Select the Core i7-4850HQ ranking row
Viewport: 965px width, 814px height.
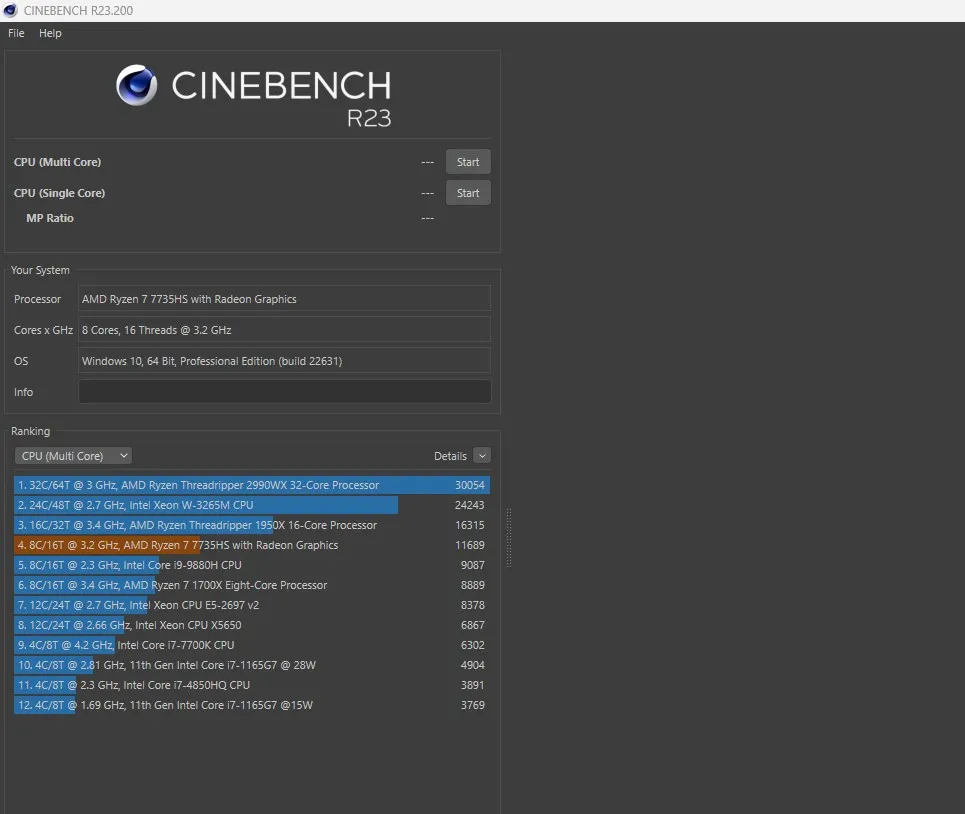pyautogui.click(x=252, y=685)
